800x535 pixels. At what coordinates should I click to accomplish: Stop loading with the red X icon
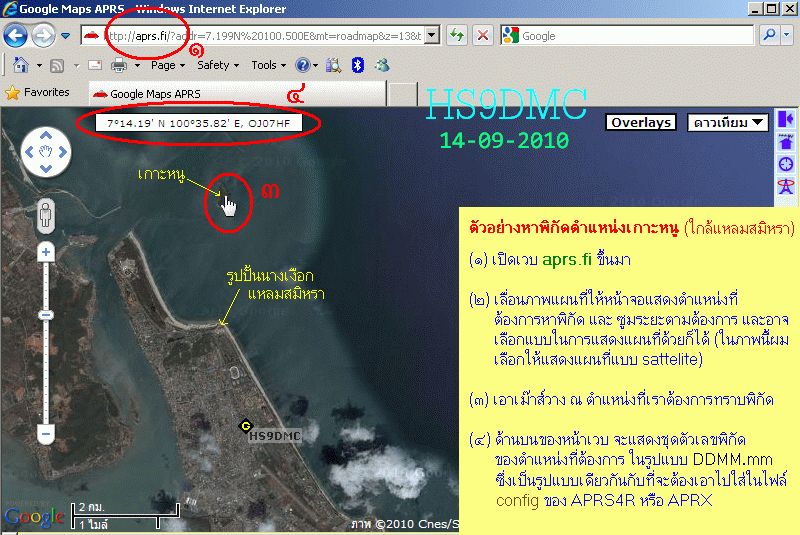[x=483, y=36]
